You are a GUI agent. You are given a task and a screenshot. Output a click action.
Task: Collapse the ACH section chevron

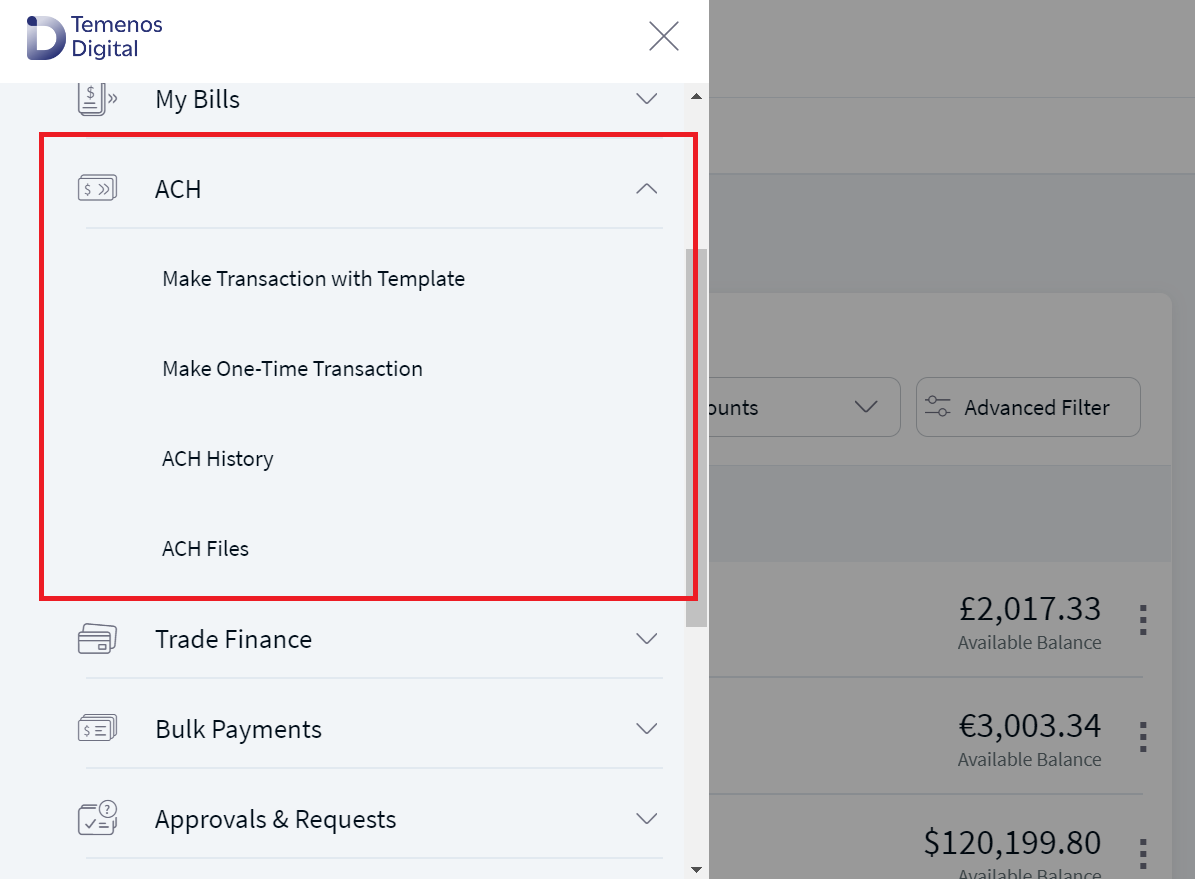(646, 188)
